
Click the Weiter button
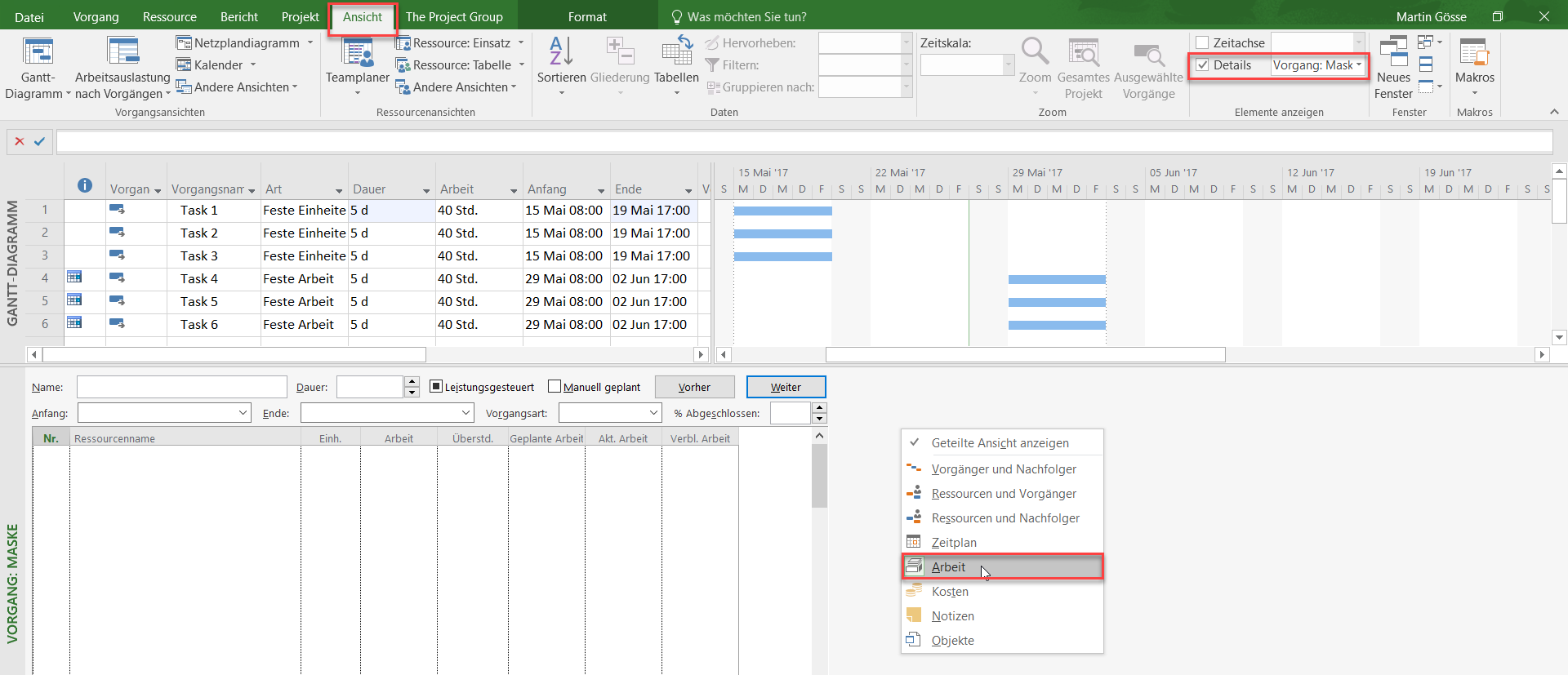click(786, 387)
